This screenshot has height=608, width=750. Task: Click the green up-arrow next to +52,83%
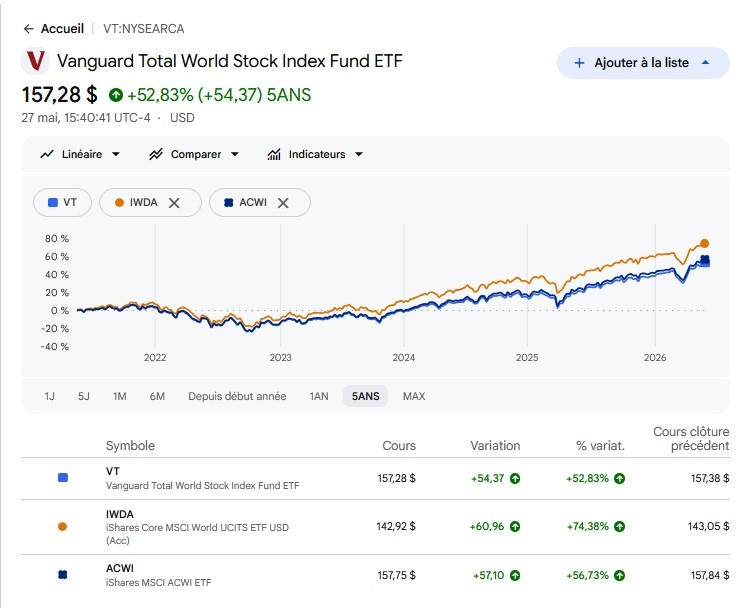(x=115, y=95)
